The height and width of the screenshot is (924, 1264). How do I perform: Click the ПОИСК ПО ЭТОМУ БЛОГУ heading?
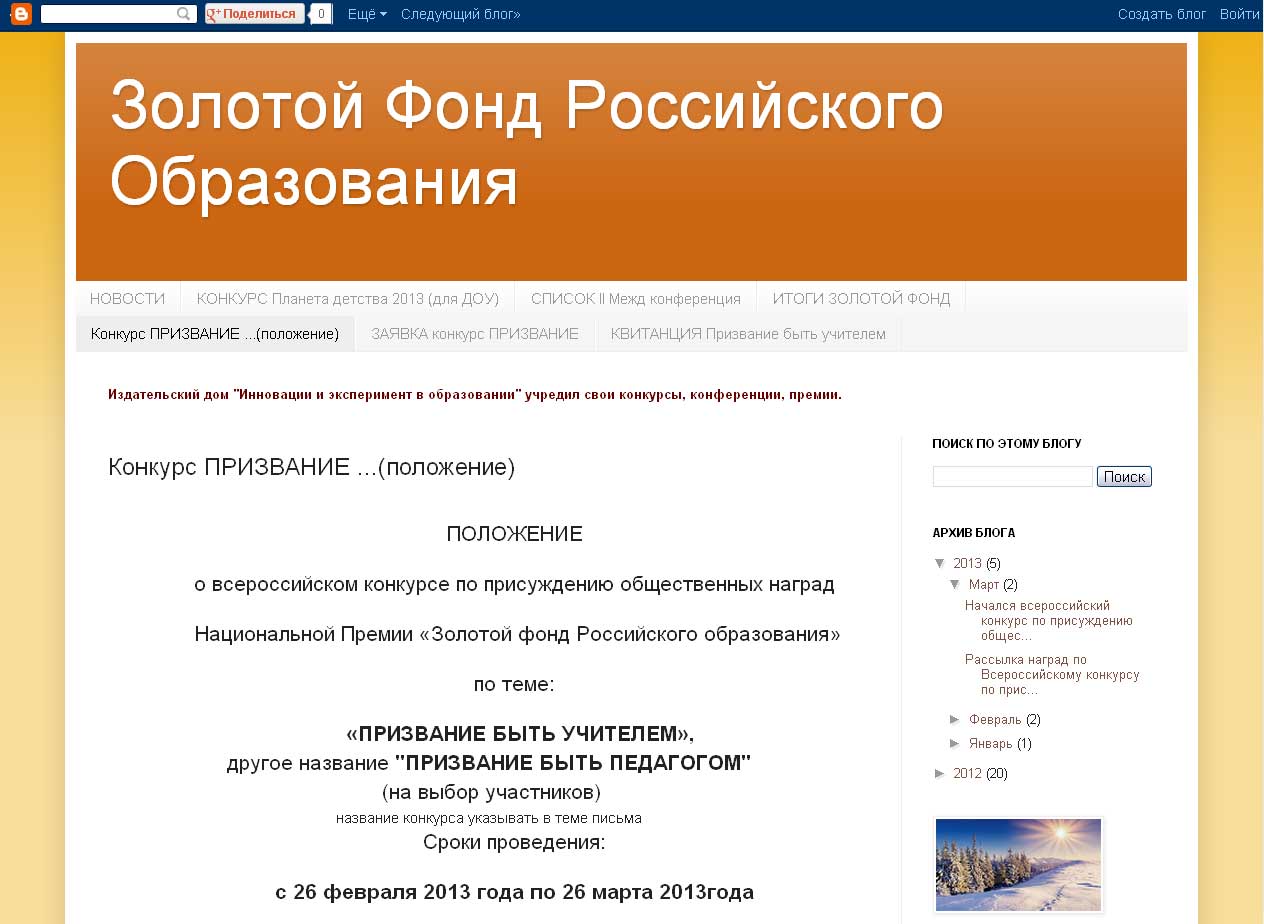coord(1007,443)
